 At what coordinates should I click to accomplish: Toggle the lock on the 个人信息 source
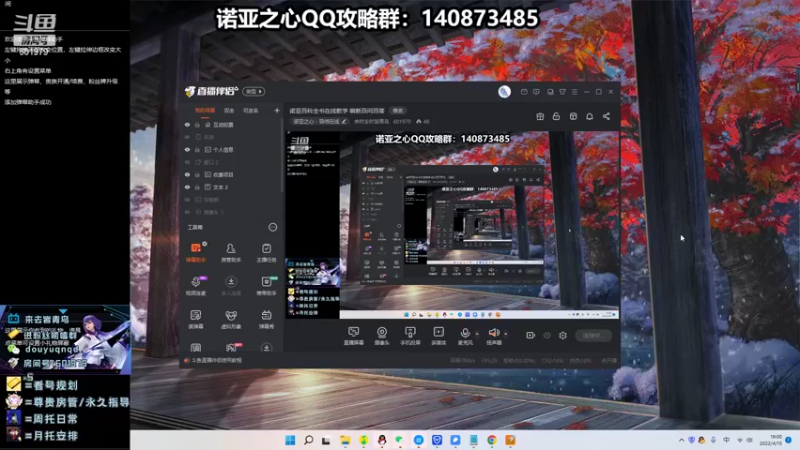(x=197, y=149)
